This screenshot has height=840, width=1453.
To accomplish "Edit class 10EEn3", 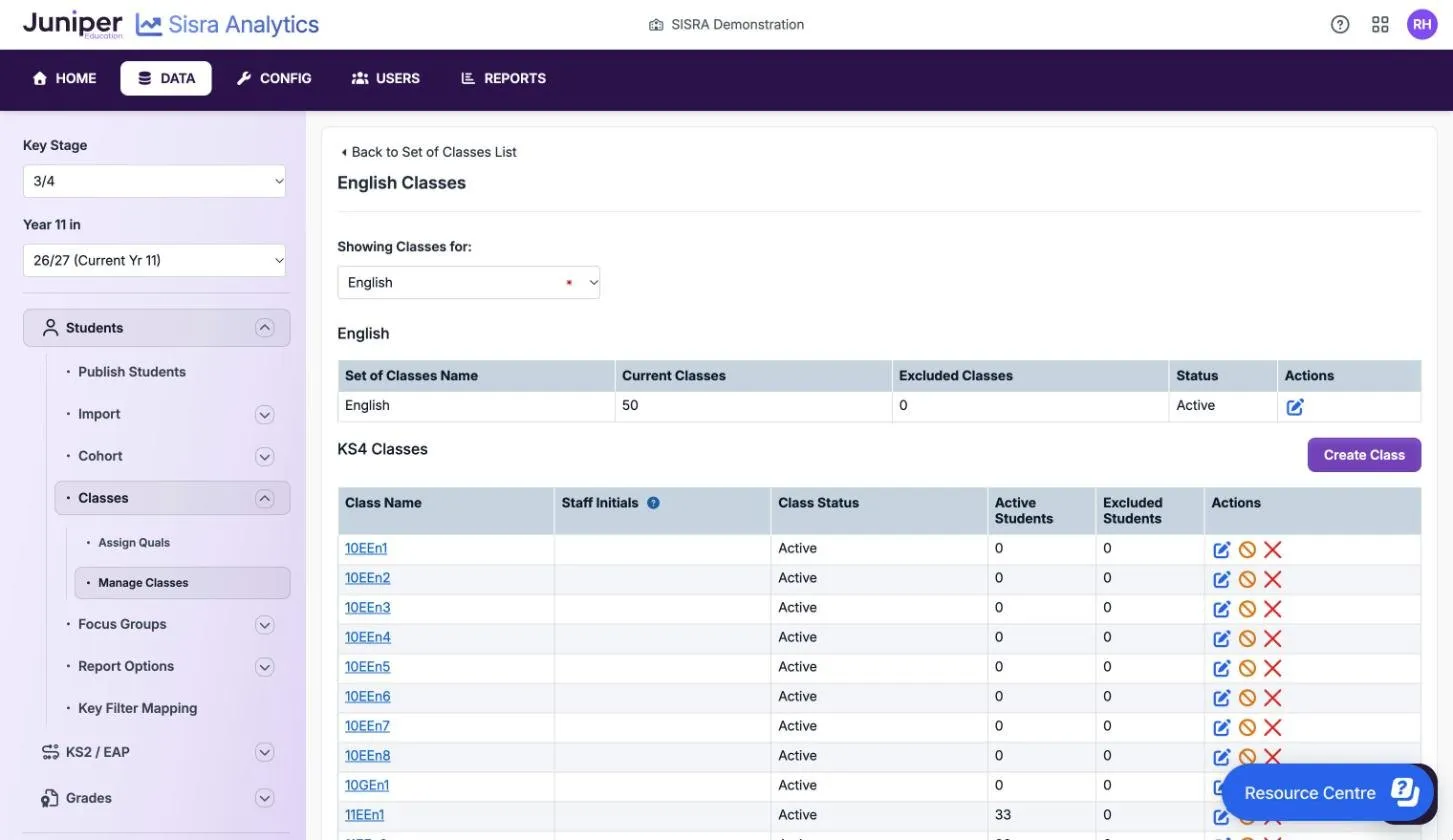I will tap(1221, 609).
